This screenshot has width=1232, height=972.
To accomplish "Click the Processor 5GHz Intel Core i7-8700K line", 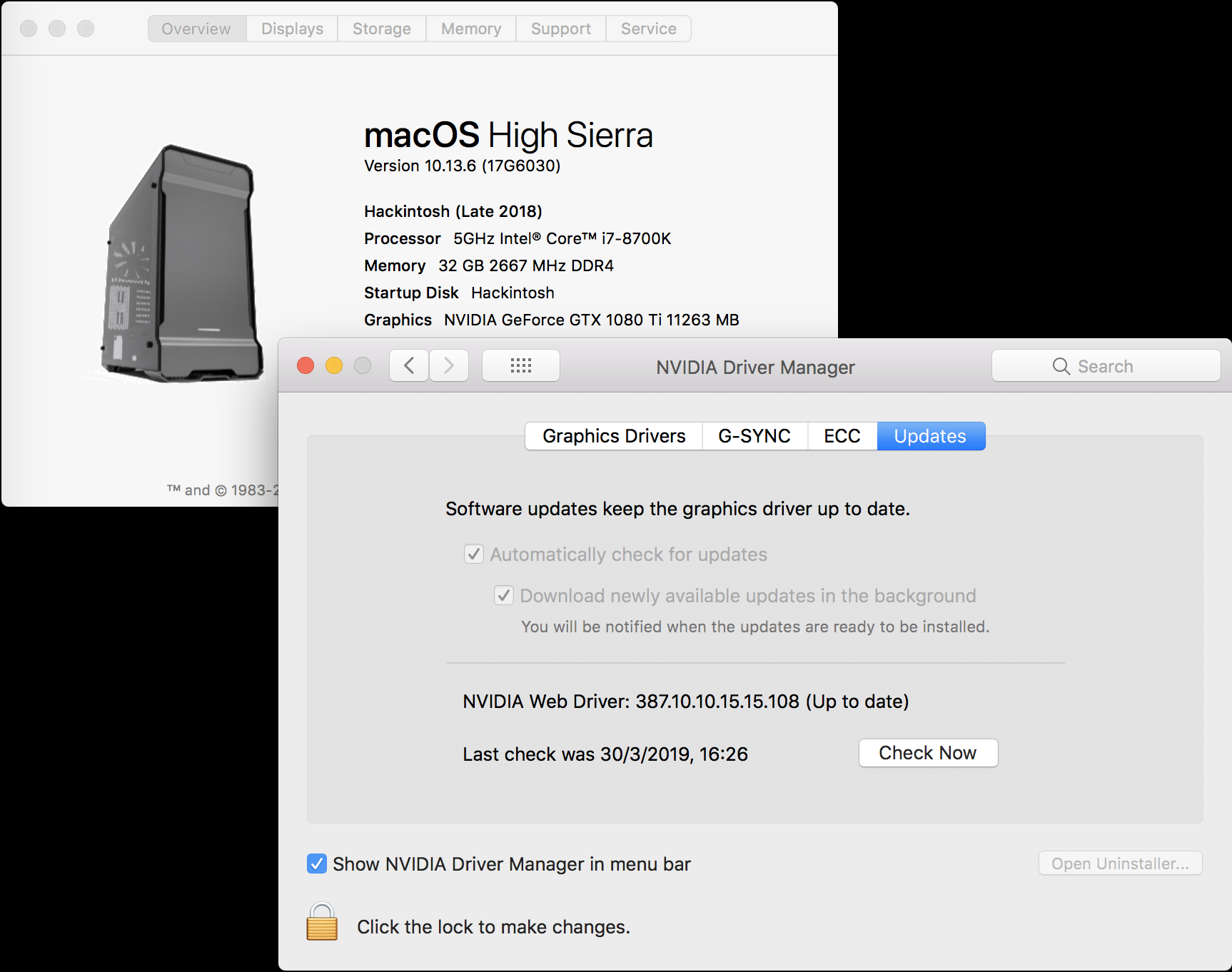I will click(517, 238).
